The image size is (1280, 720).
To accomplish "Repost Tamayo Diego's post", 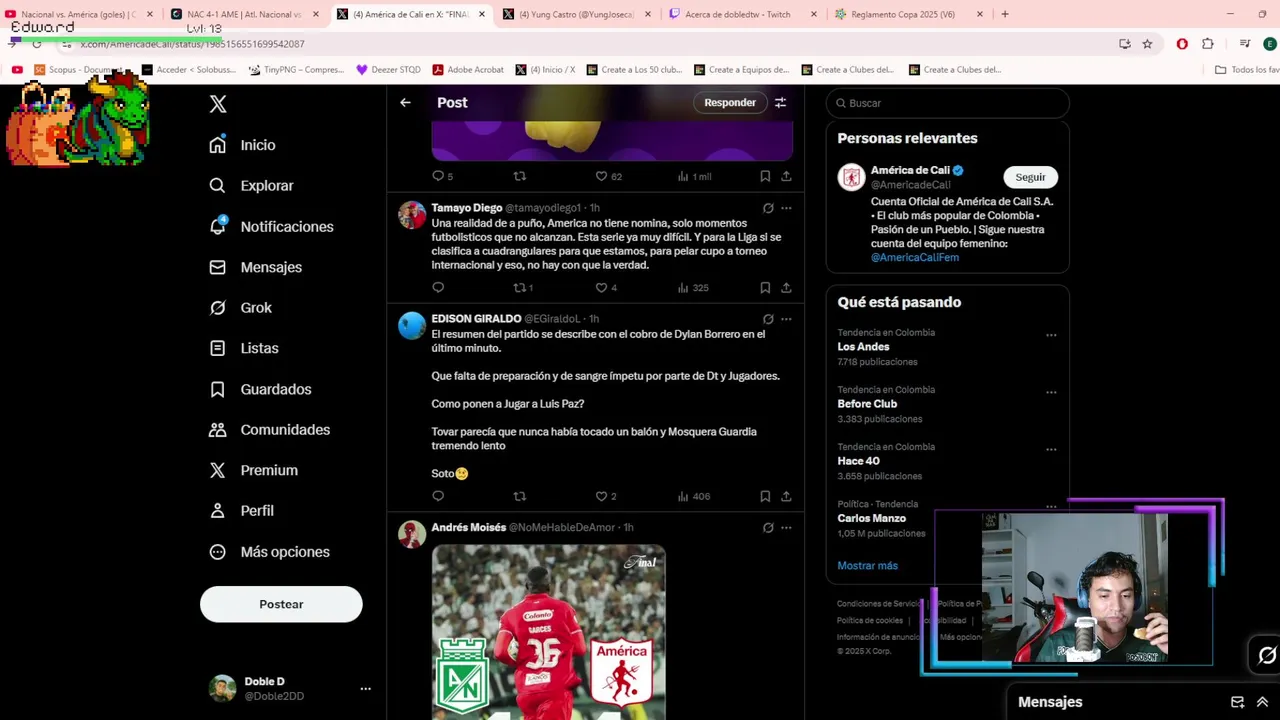I will 520,287.
